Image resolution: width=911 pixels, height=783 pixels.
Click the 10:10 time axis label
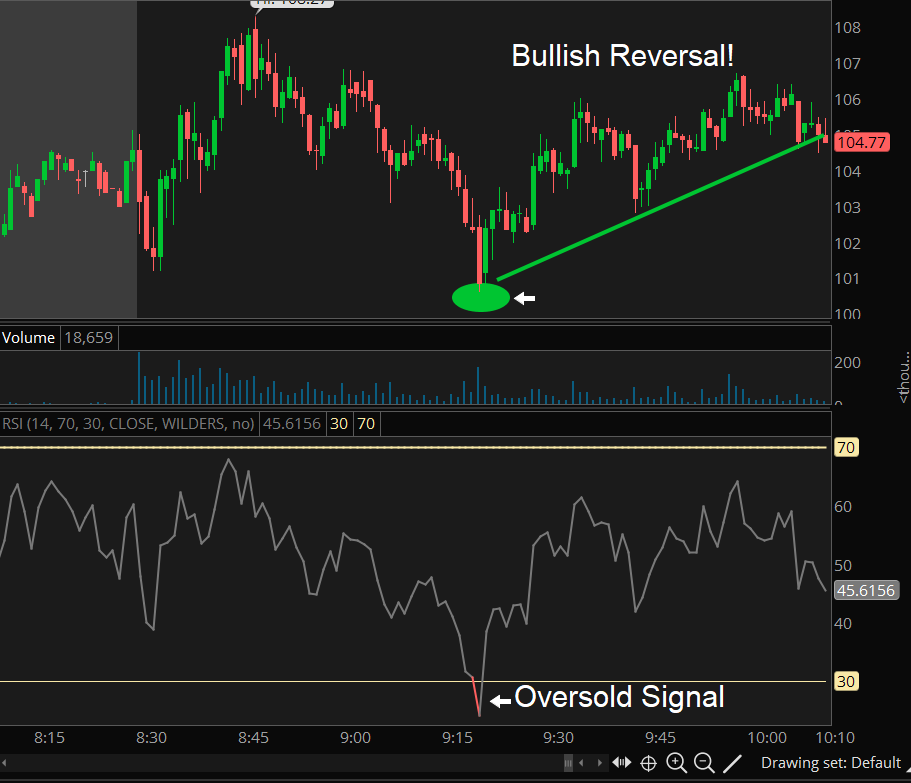tap(835, 738)
